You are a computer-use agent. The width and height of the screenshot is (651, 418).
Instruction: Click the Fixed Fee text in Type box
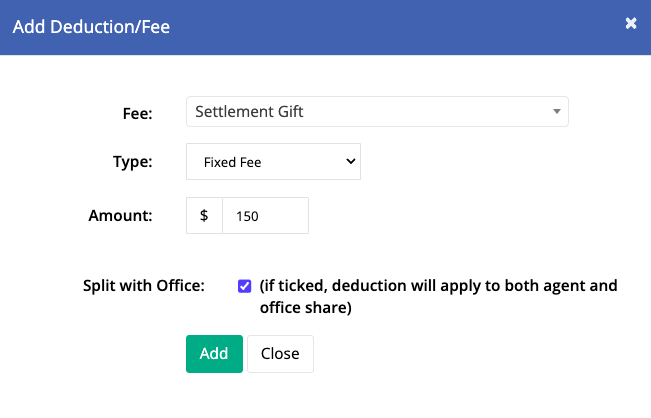pyautogui.click(x=232, y=162)
